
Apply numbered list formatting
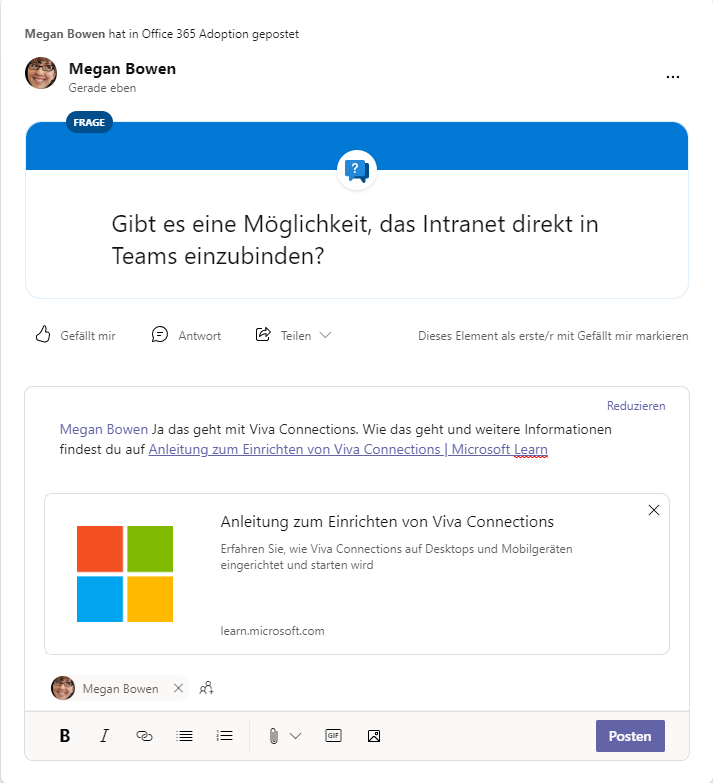click(x=225, y=736)
